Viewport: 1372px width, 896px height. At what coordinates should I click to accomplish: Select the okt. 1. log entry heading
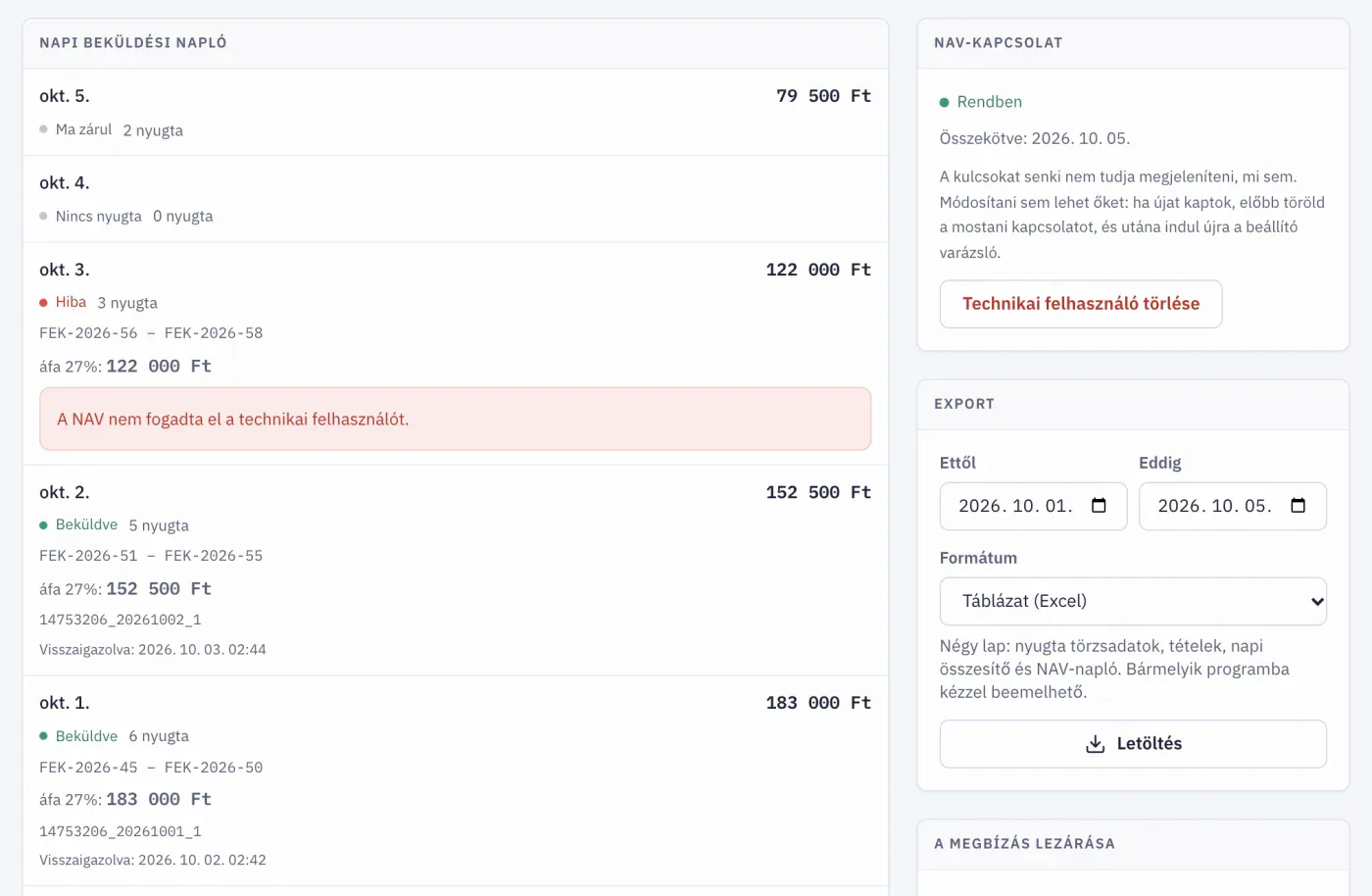pos(65,703)
